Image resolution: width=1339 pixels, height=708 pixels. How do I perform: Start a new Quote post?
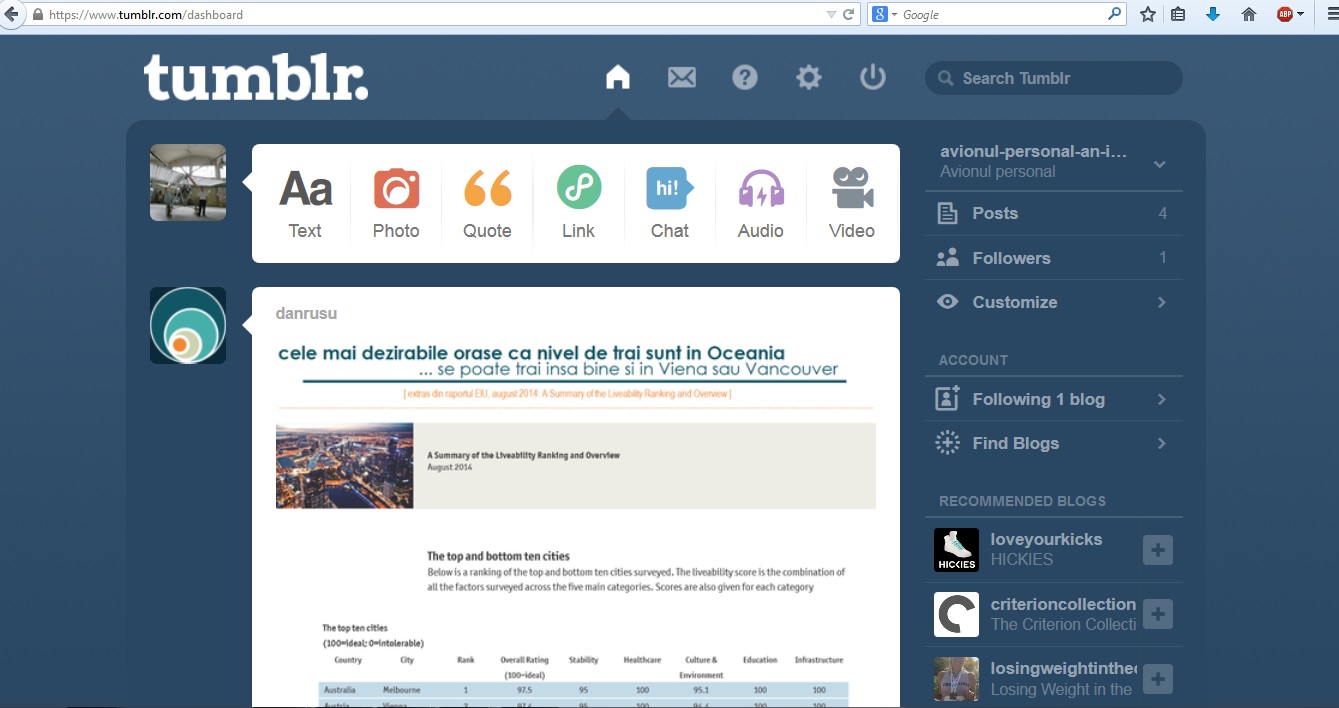tap(487, 203)
